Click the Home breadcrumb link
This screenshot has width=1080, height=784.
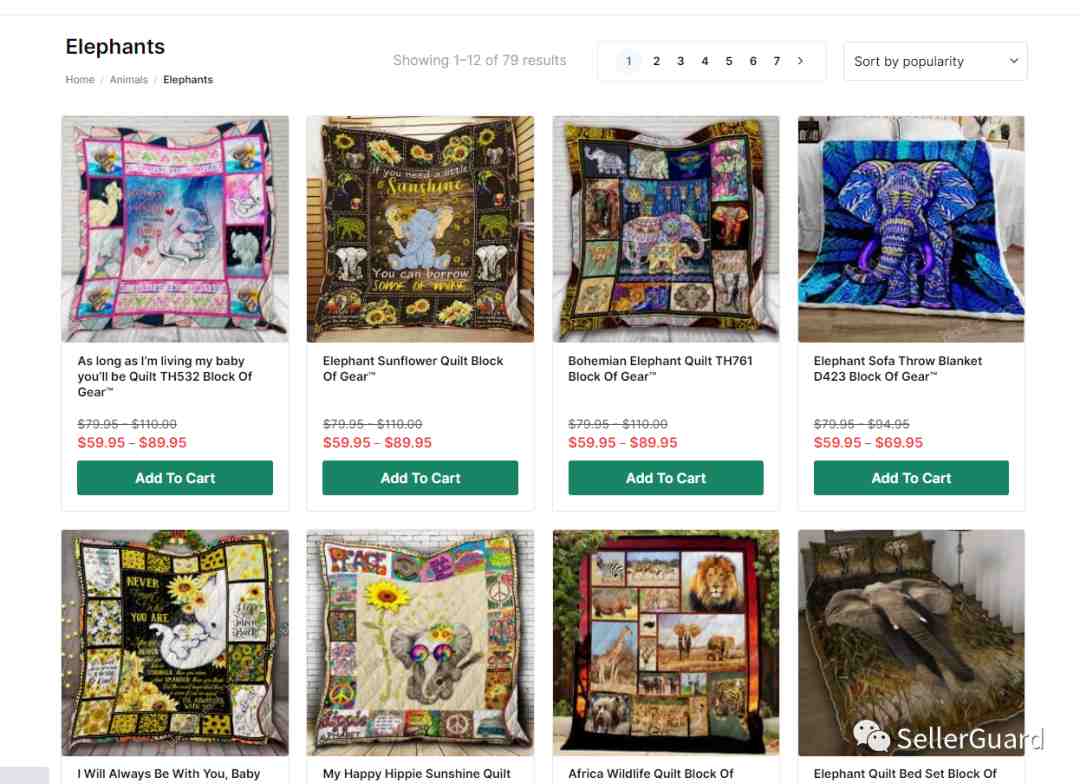[x=80, y=79]
